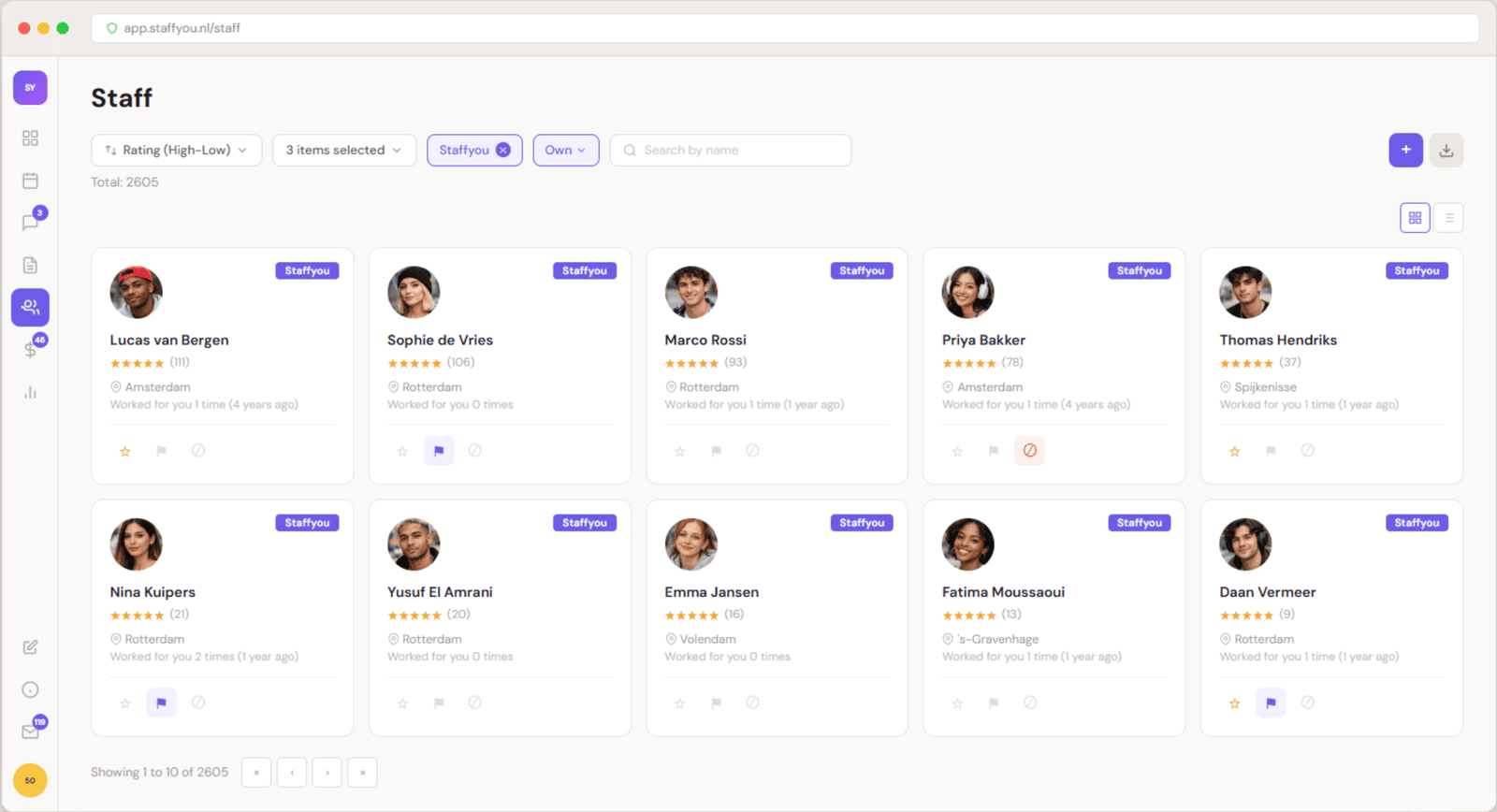The height and width of the screenshot is (812, 1497).
Task: Open Yusuf El Amrani name link
Action: (x=440, y=592)
